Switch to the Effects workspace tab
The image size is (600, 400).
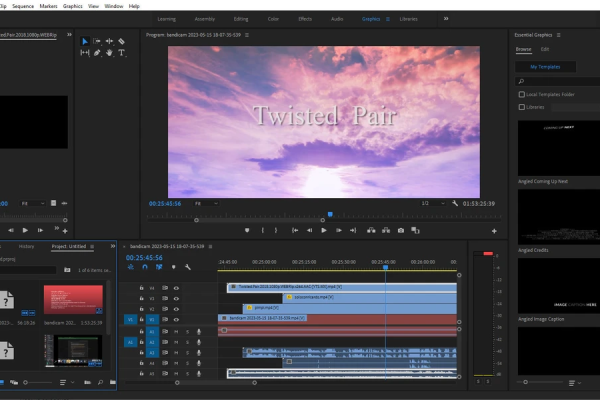305,19
